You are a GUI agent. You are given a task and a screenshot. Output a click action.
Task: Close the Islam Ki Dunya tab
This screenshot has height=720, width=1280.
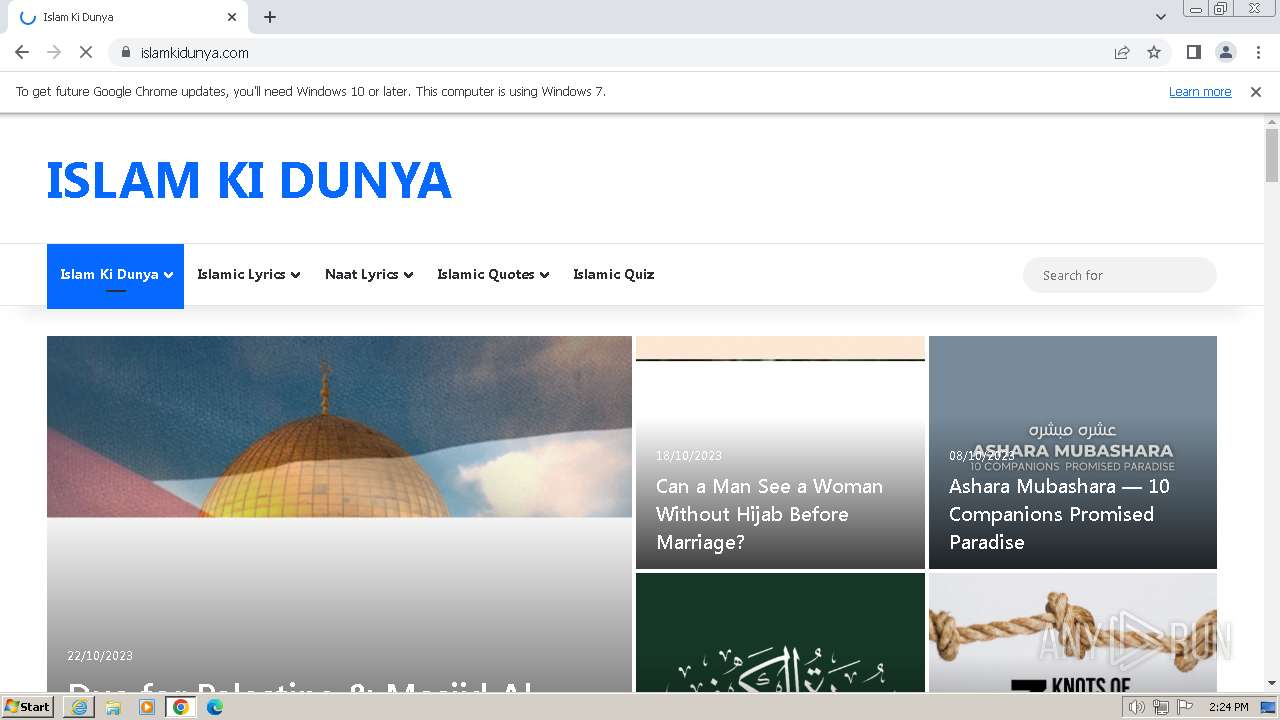(232, 17)
